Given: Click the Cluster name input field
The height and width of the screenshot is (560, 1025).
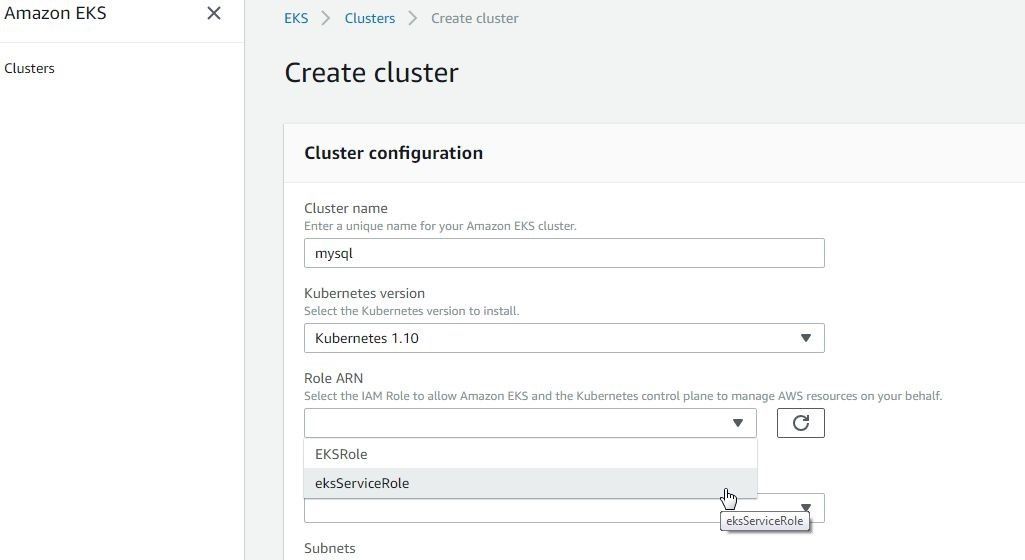Looking at the screenshot, I should [x=564, y=253].
